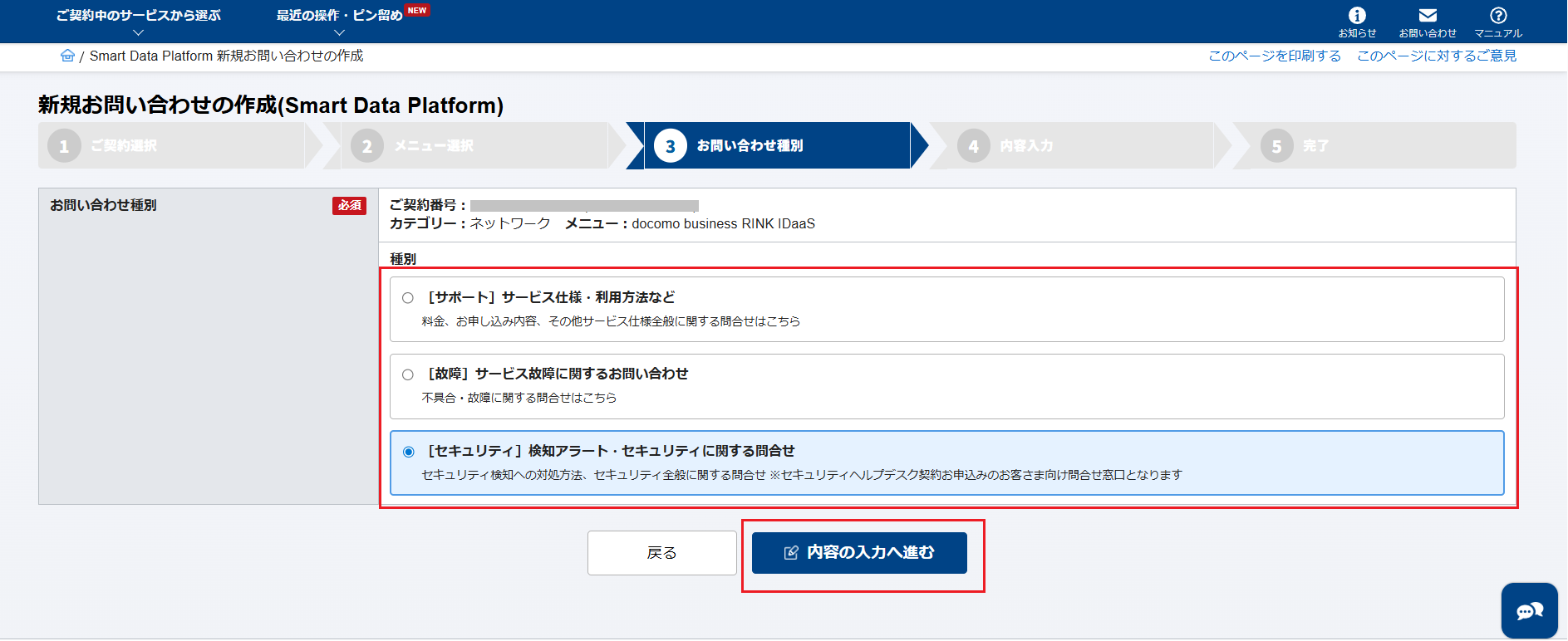Expand 最近の操作・ピン留め dropdown
1568x641 pixels.
tap(339, 22)
